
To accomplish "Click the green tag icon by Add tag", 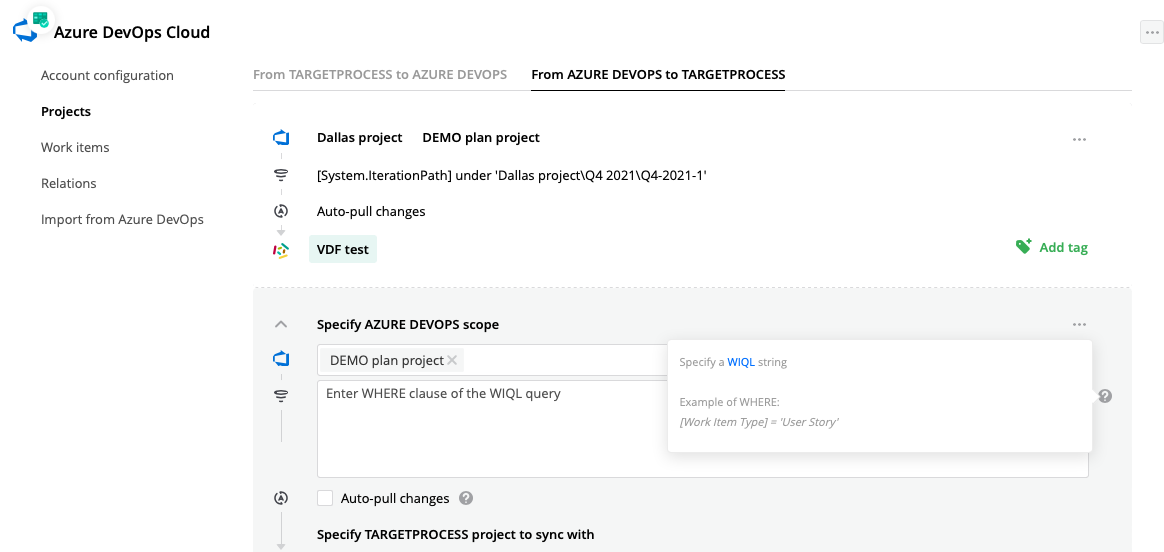I will pos(1023,246).
